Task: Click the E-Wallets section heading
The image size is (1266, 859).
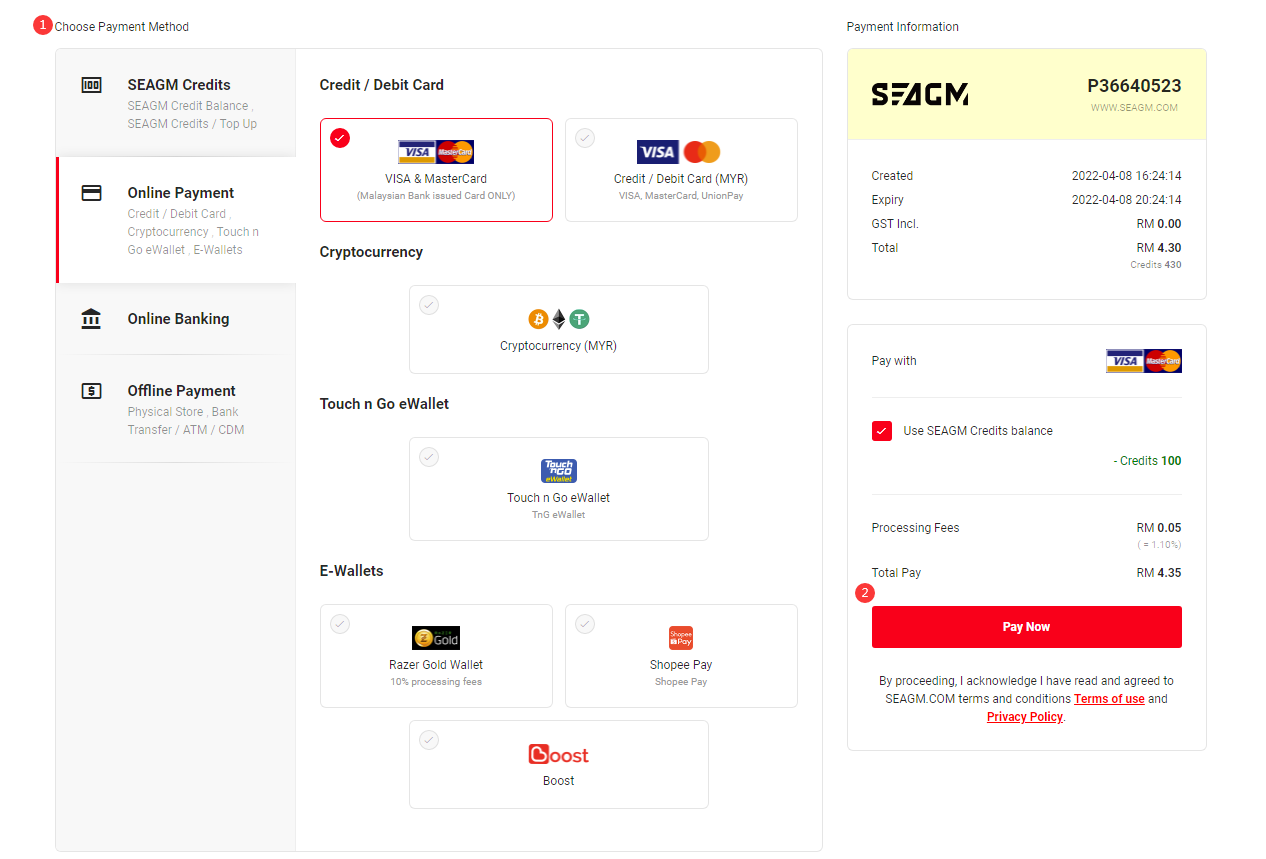Action: pos(351,571)
